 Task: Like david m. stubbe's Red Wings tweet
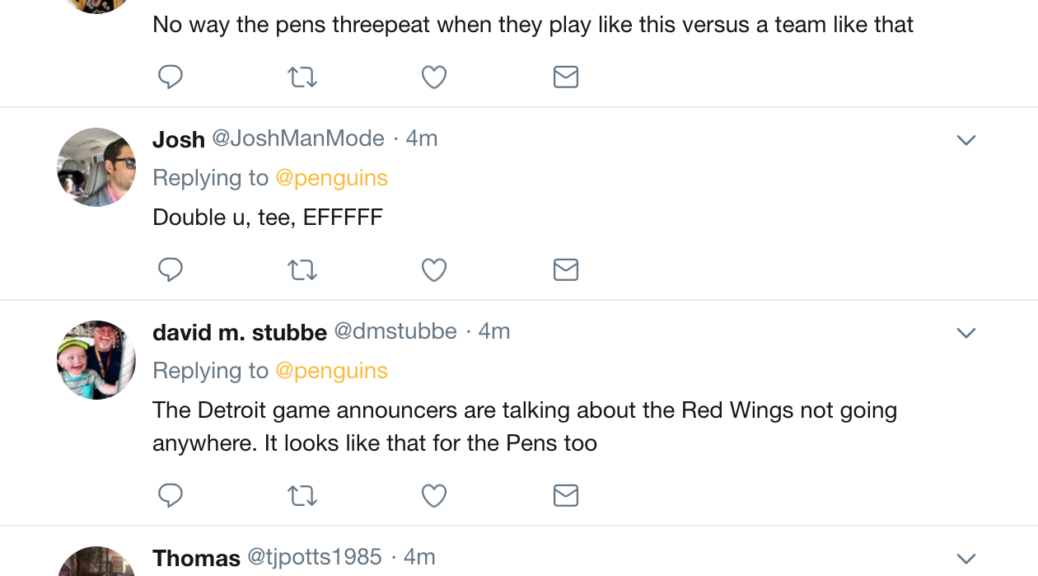434,495
